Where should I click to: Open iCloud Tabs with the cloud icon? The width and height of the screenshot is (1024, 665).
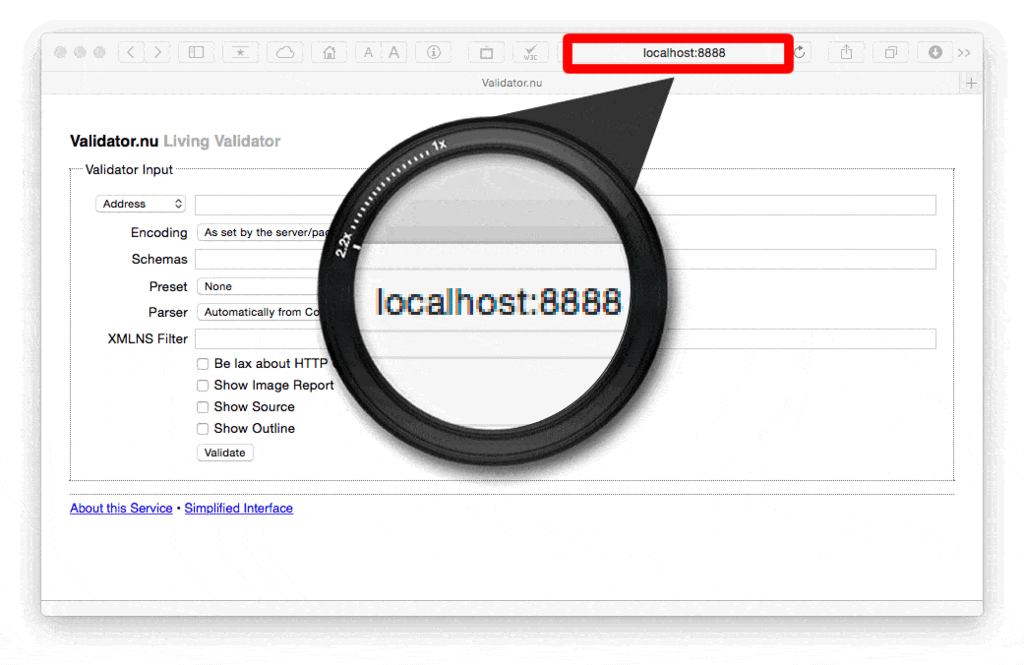[285, 52]
